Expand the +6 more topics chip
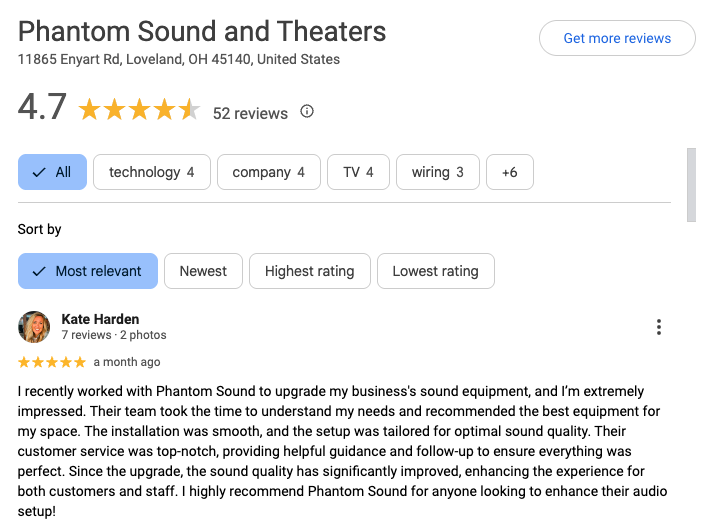The image size is (705, 529). click(x=510, y=172)
